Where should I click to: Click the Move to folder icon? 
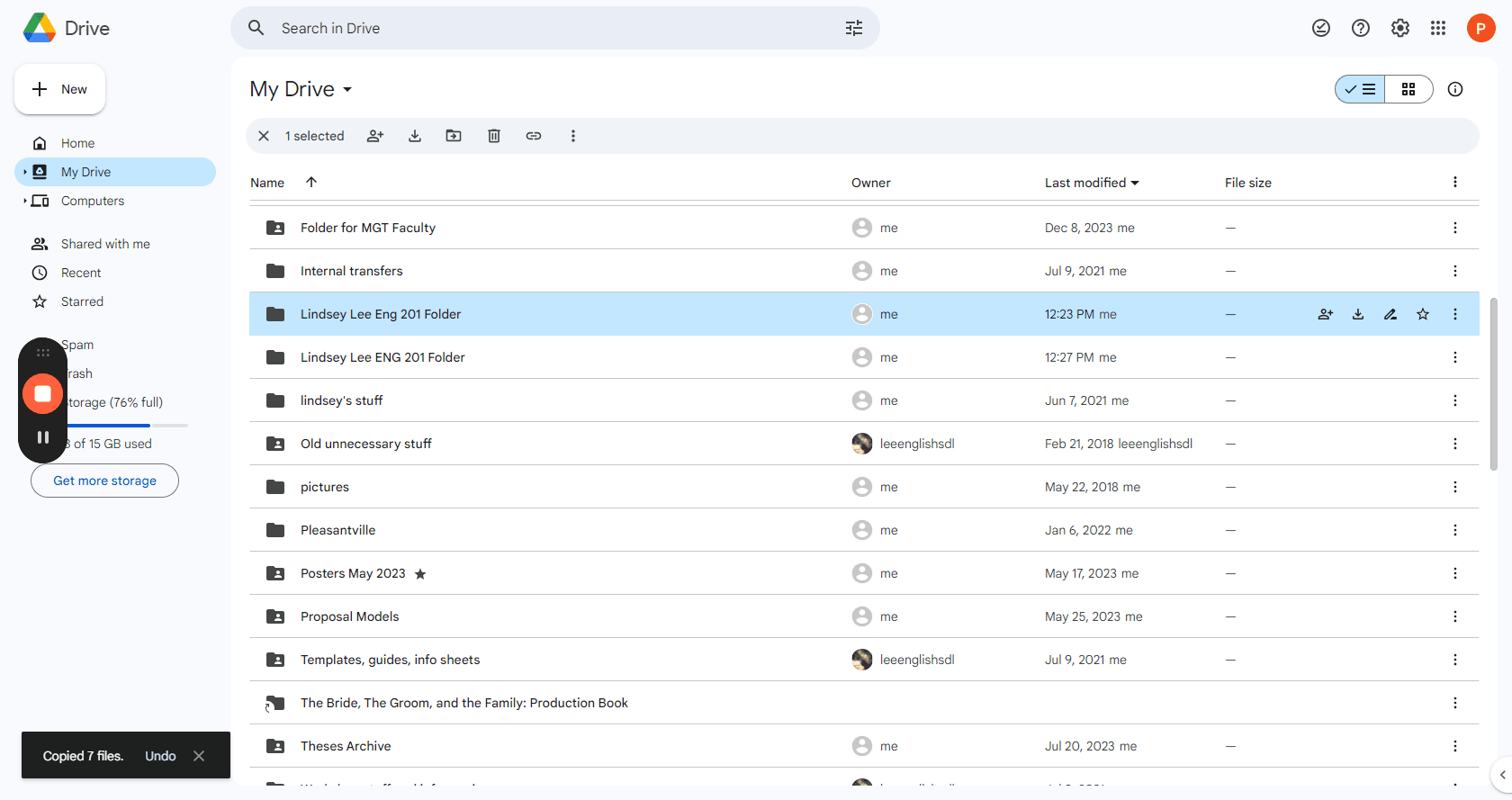point(454,136)
